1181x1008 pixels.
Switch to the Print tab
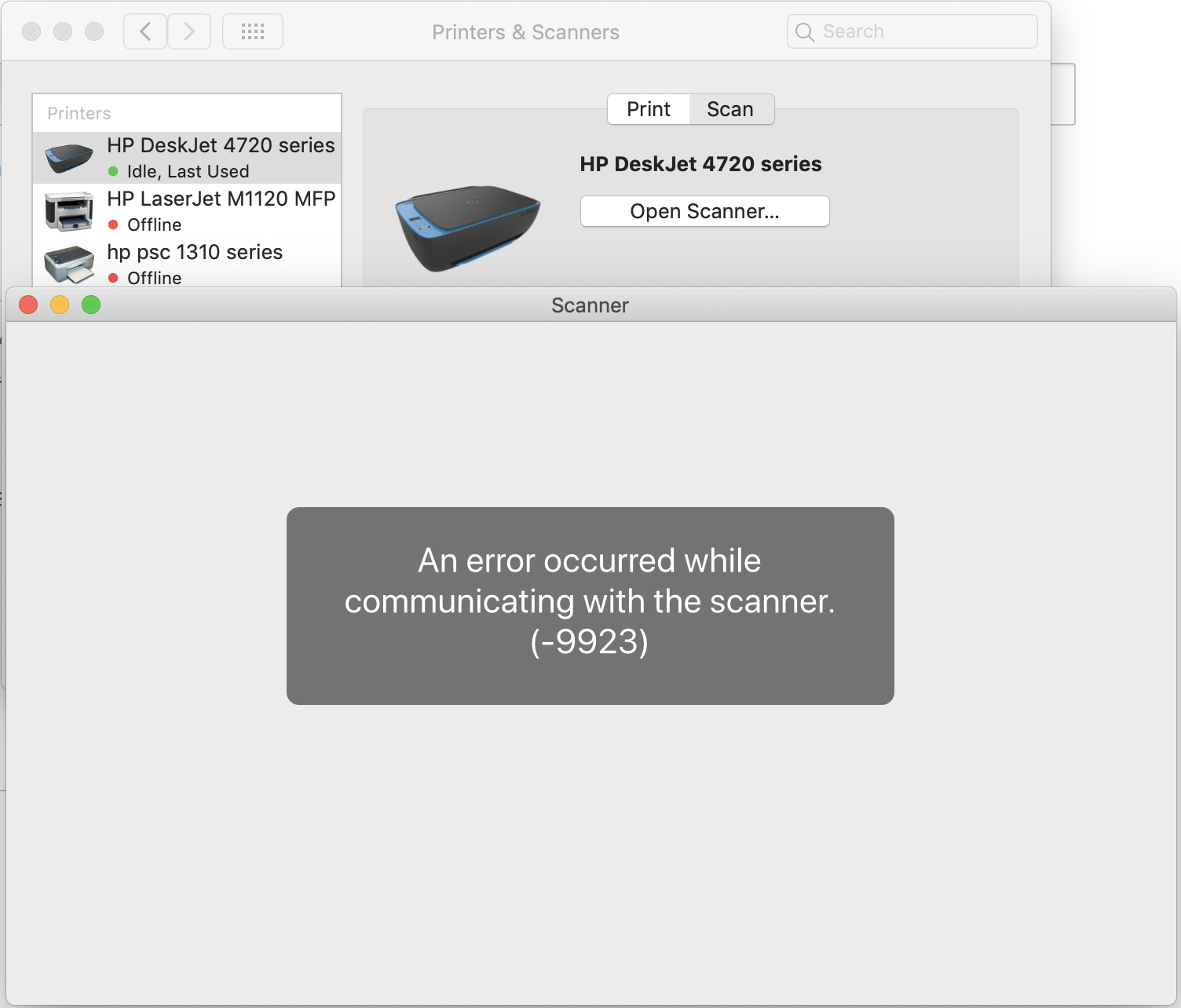(x=649, y=109)
